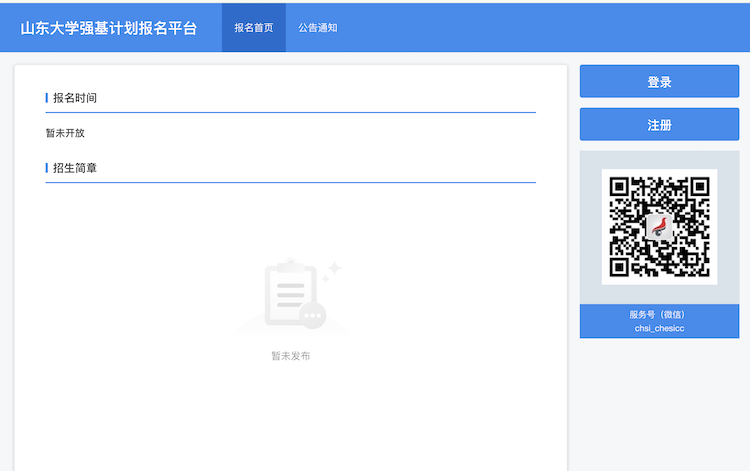Click the 暂未开放 status text

[65, 133]
